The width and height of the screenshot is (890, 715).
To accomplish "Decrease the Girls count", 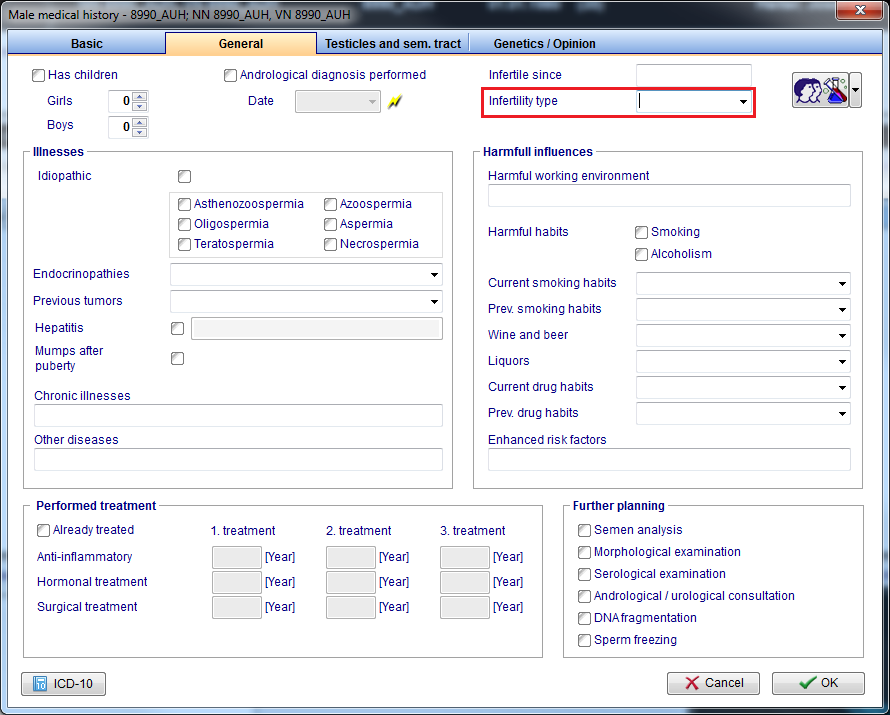I will click(x=140, y=107).
